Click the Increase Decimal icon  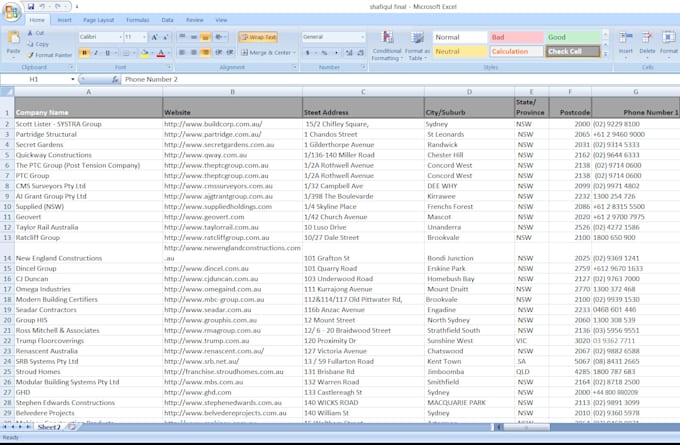349,53
